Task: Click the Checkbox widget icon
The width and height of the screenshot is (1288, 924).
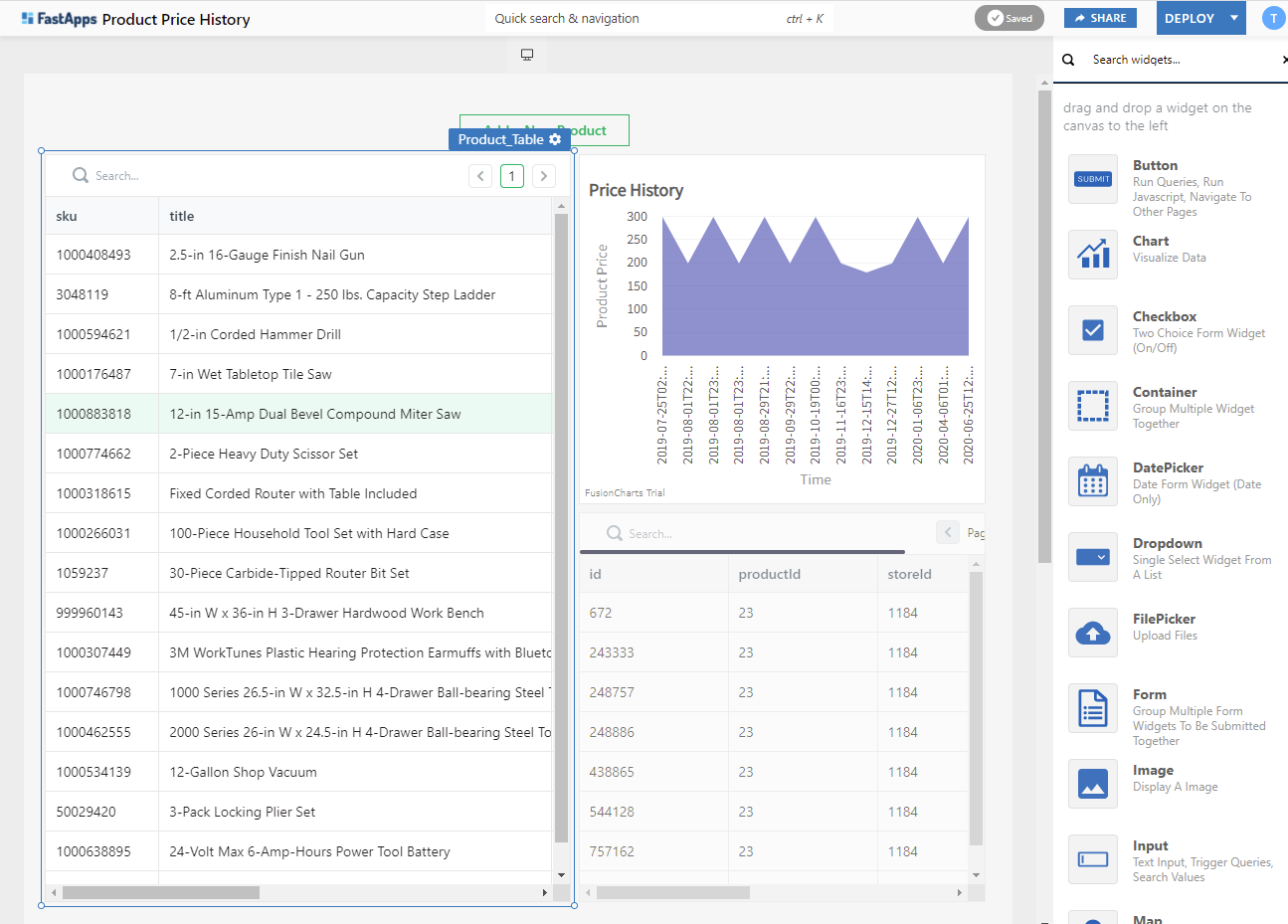Action: 1093,330
